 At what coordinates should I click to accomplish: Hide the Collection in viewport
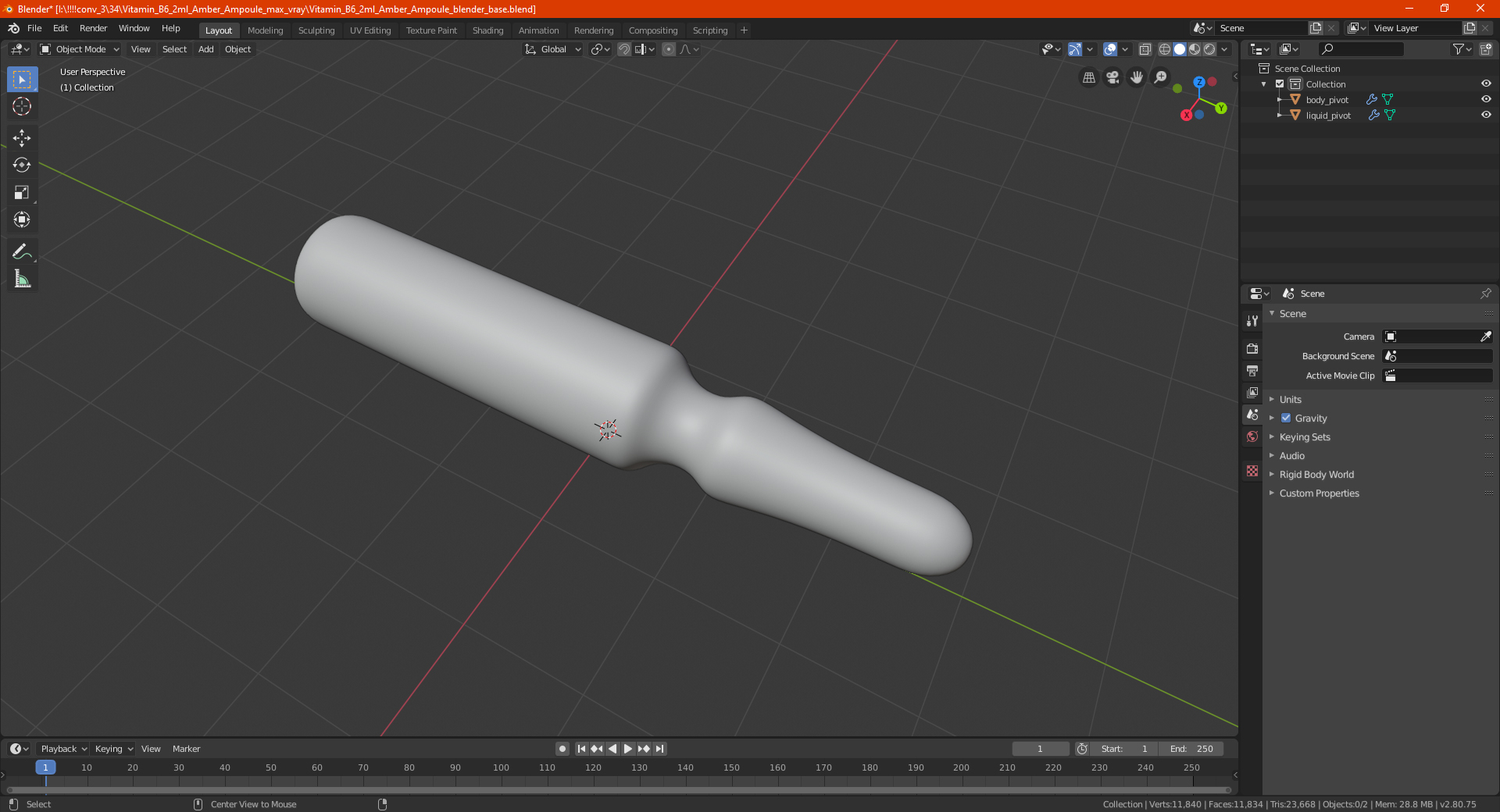[x=1486, y=84]
